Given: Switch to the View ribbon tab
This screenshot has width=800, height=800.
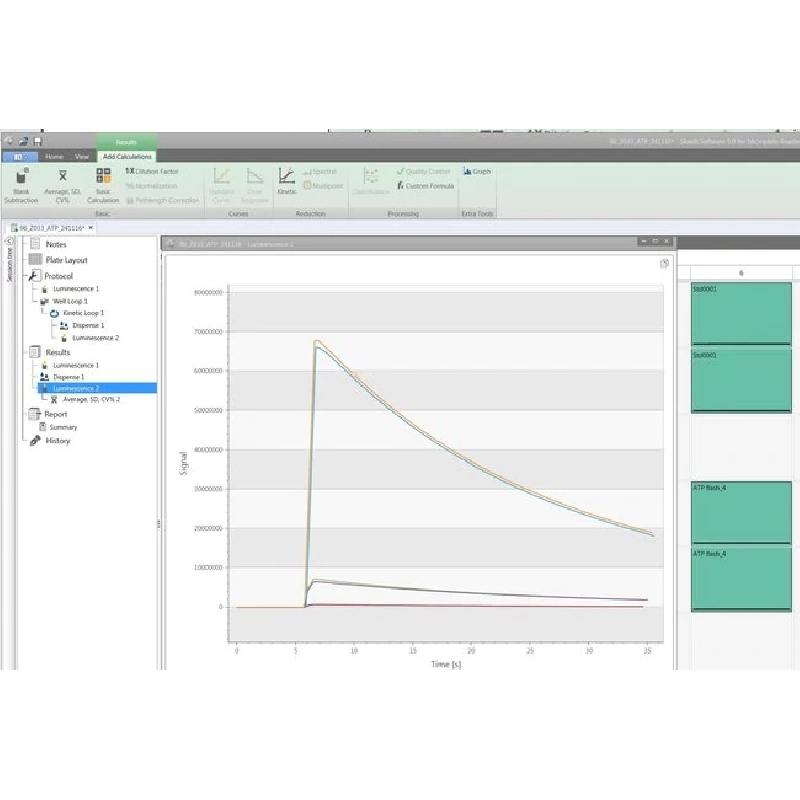Looking at the screenshot, I should click(82, 157).
